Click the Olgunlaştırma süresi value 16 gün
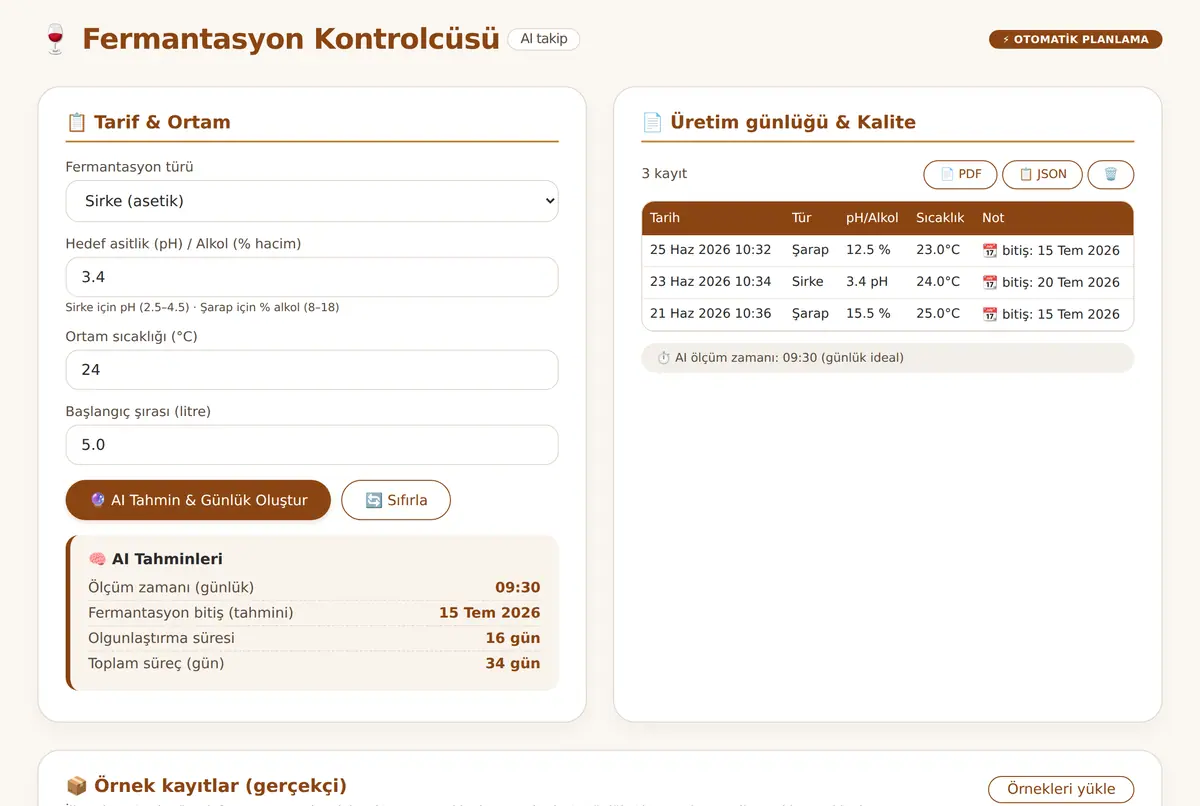Screen dimensions: 1200x806 point(513,638)
